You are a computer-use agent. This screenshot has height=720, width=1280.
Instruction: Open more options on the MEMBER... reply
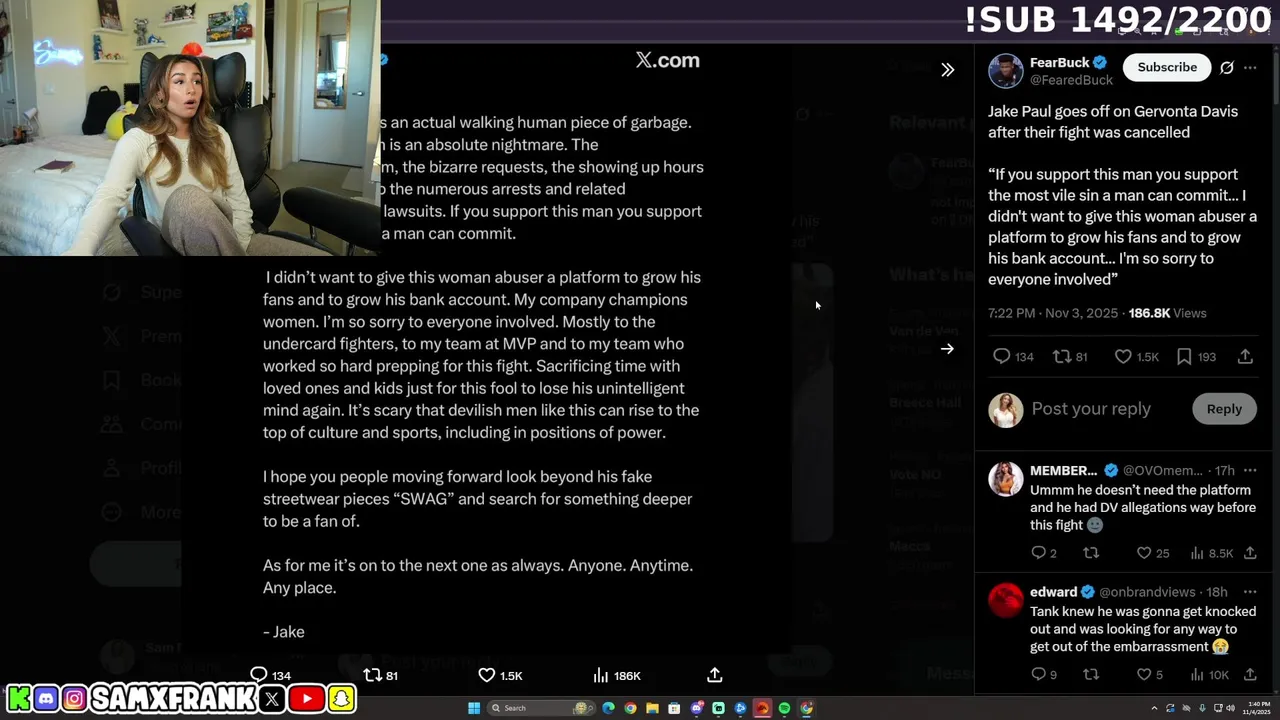click(x=1250, y=470)
